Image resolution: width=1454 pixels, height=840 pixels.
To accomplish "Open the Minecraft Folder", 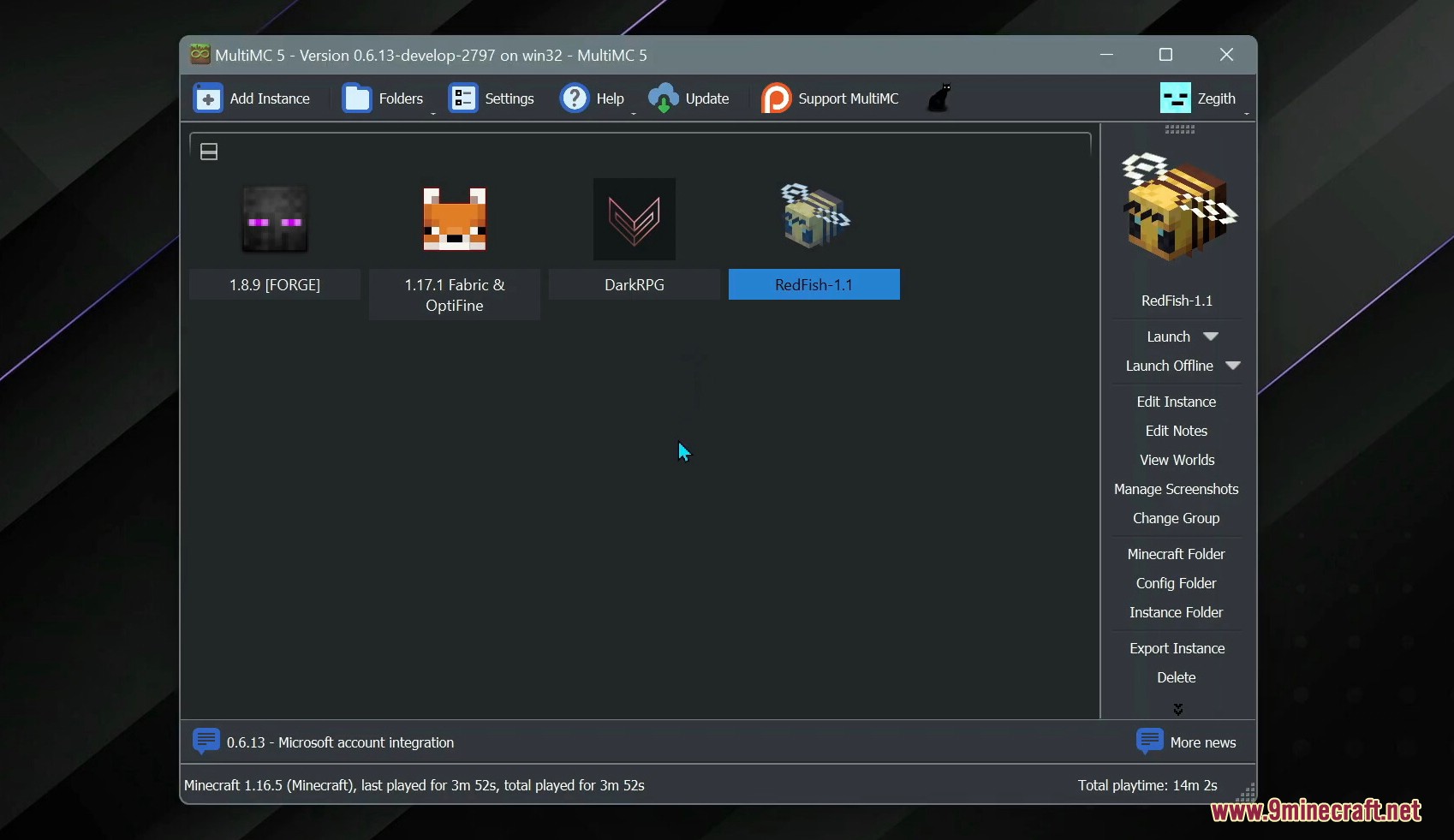I will point(1177,554).
